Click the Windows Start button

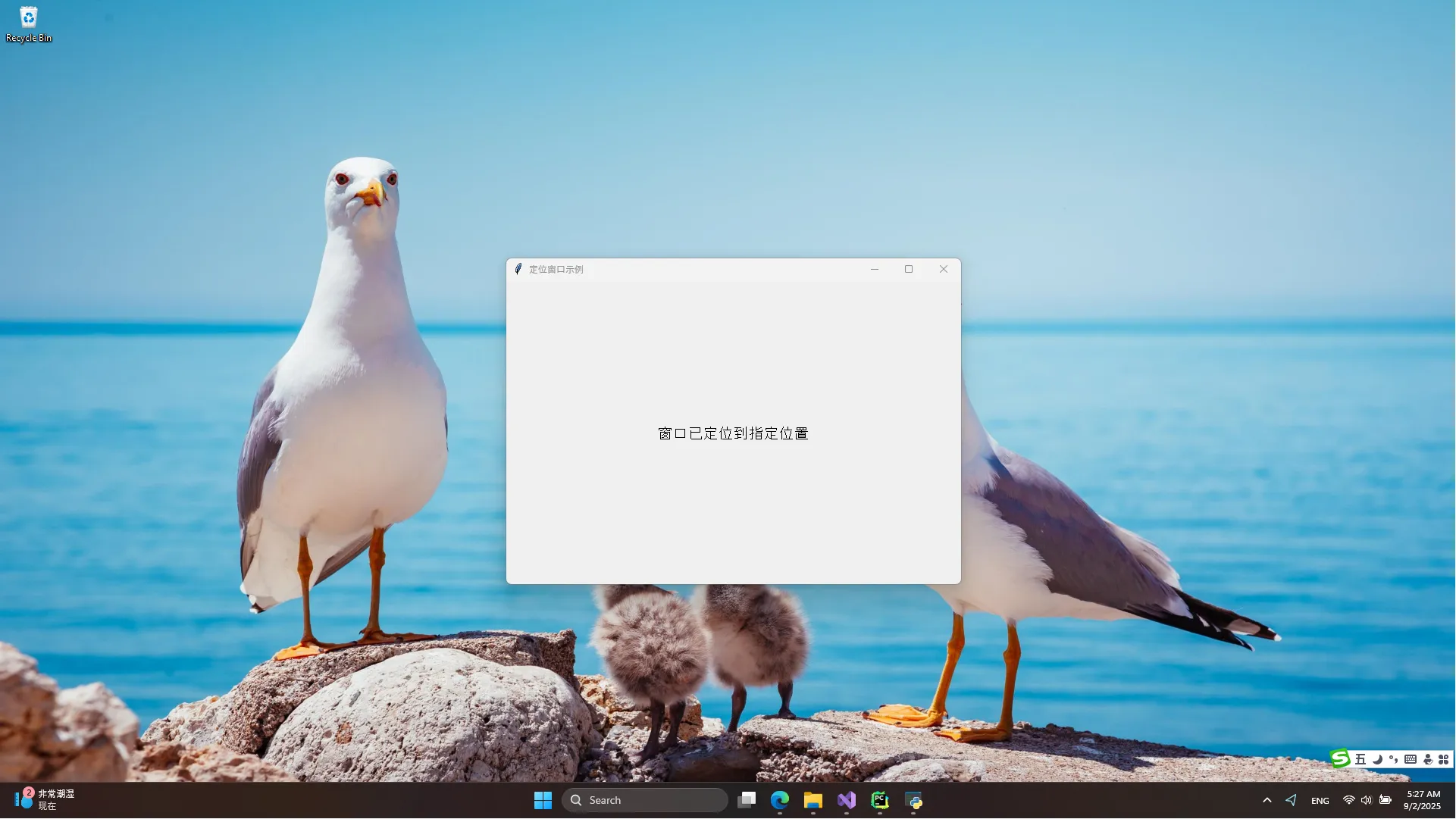543,800
